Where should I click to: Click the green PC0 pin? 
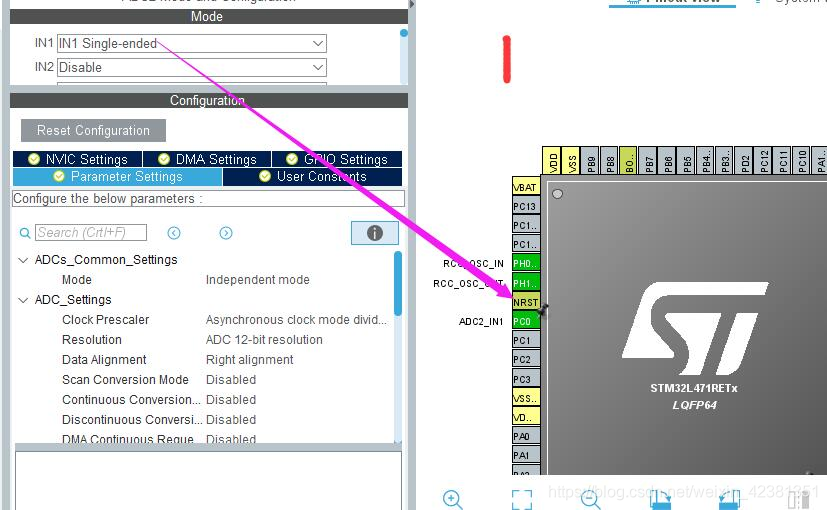tap(526, 321)
